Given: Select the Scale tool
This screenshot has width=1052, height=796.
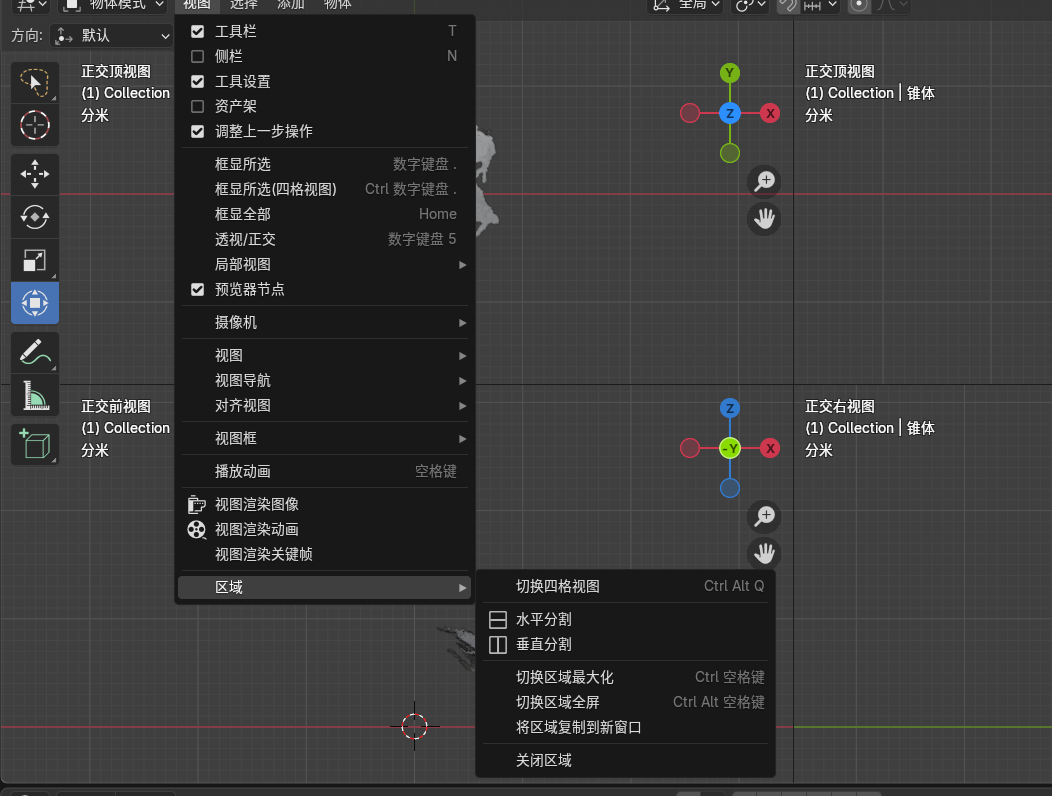Looking at the screenshot, I should (x=35, y=260).
